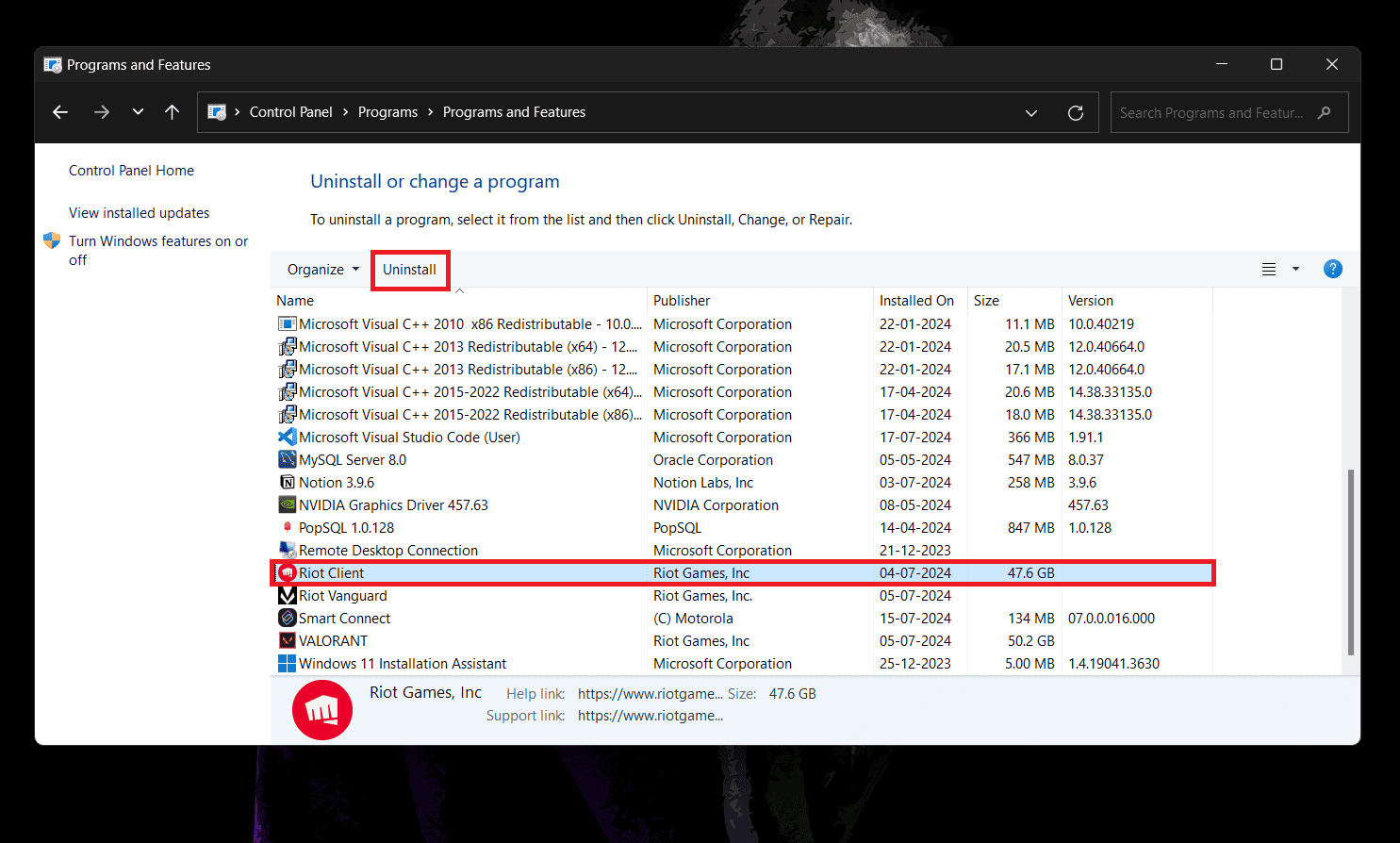
Task: Click the Smart Connect icon
Action: coord(288,619)
